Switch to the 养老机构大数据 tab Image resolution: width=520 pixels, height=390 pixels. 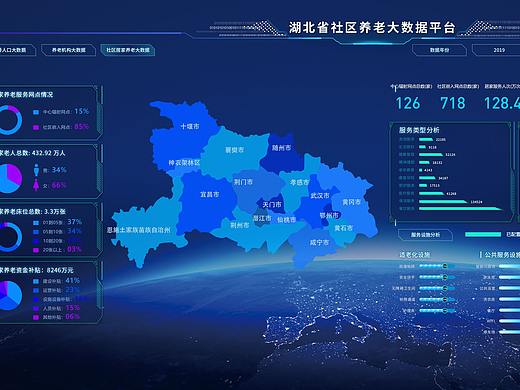point(68,50)
